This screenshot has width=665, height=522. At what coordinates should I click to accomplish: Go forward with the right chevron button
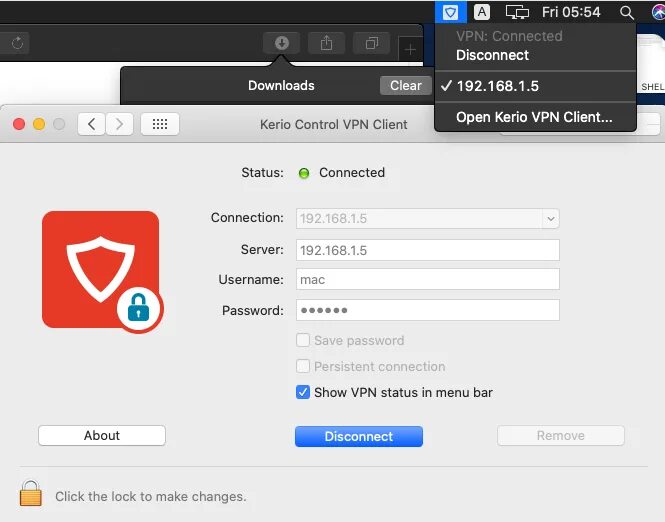click(119, 124)
